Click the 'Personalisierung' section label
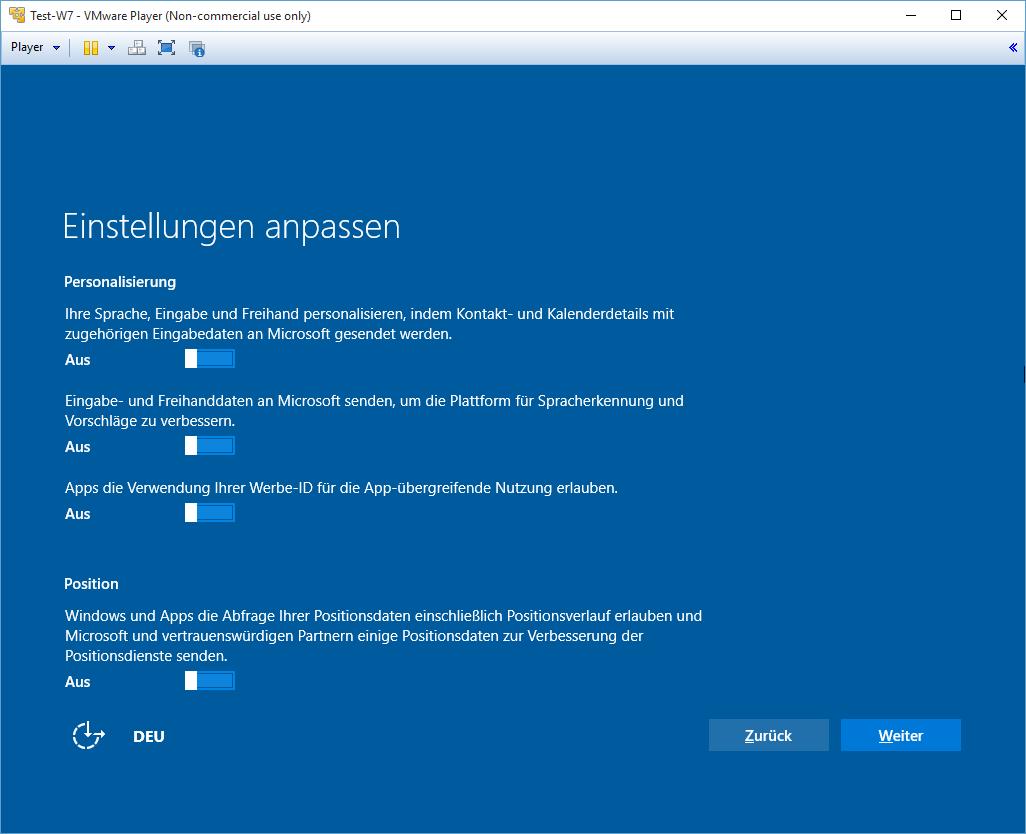Viewport: 1026px width, 834px height. click(120, 282)
